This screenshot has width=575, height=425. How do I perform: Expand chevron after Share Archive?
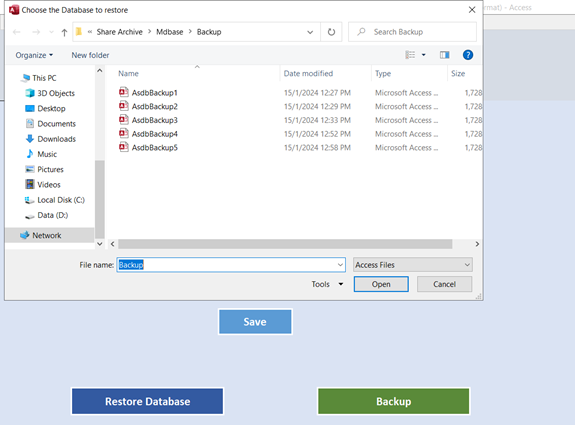coord(150,32)
